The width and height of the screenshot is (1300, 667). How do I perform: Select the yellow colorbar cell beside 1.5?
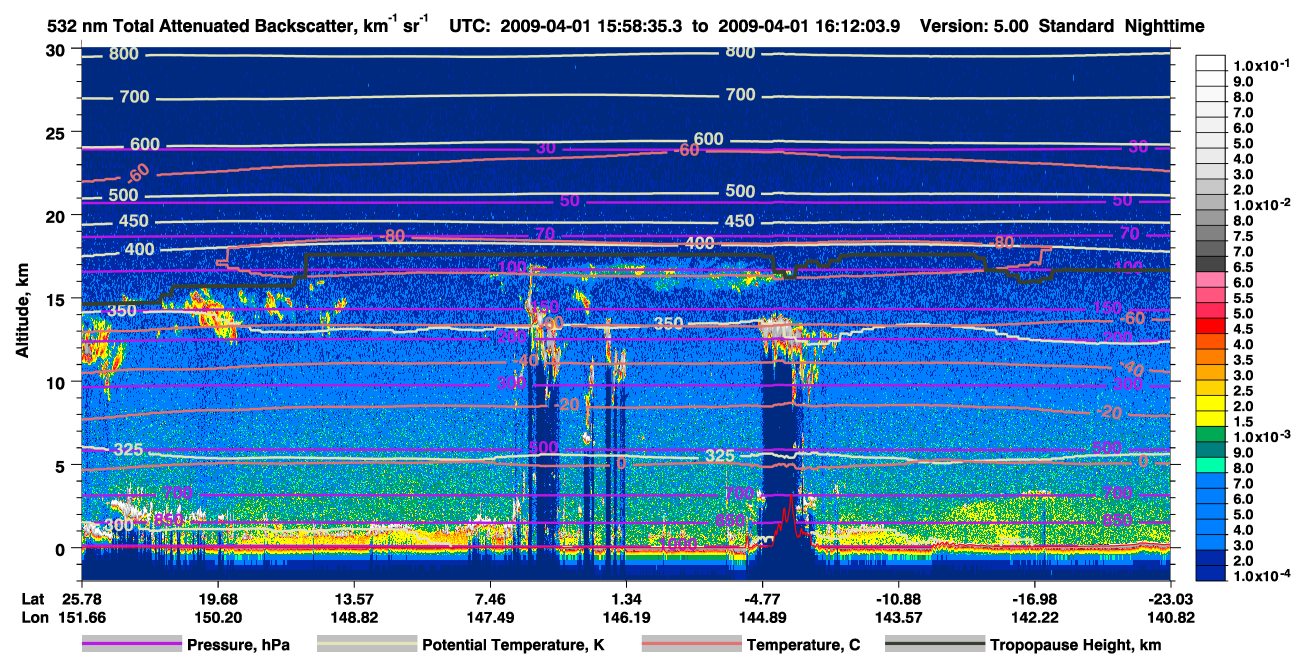[1211, 421]
